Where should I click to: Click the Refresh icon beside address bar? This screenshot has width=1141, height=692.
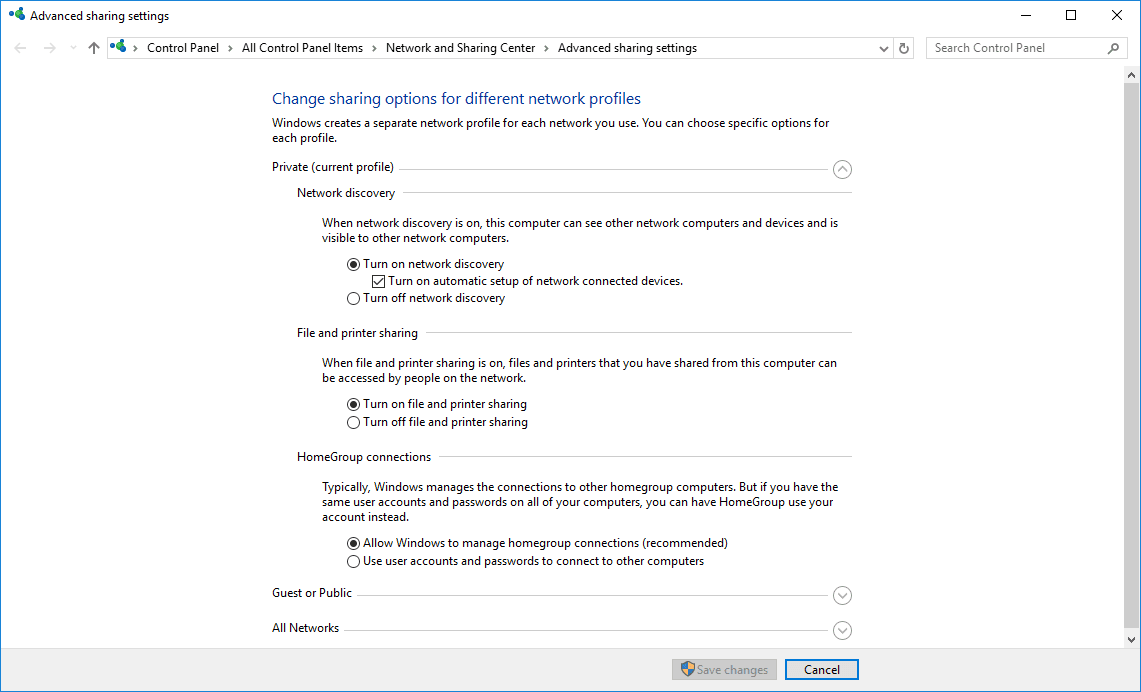click(904, 48)
